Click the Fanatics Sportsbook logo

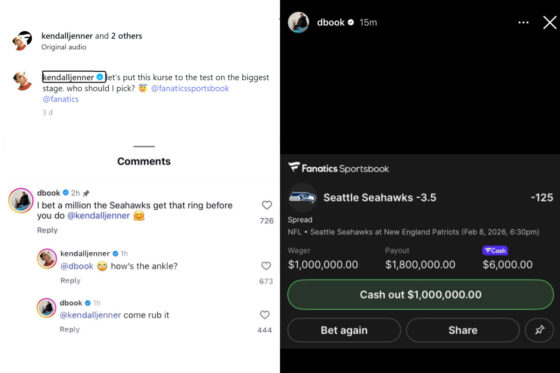click(338, 168)
